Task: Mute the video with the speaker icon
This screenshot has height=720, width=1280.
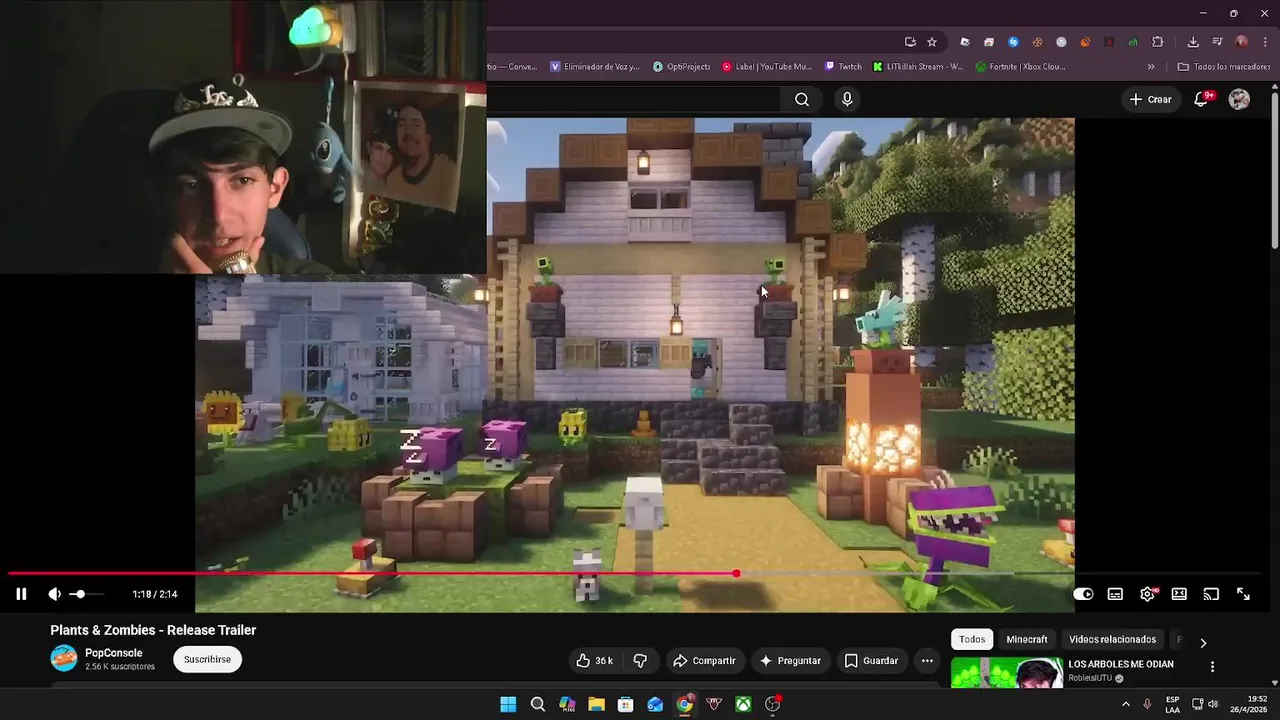Action: tap(54, 594)
